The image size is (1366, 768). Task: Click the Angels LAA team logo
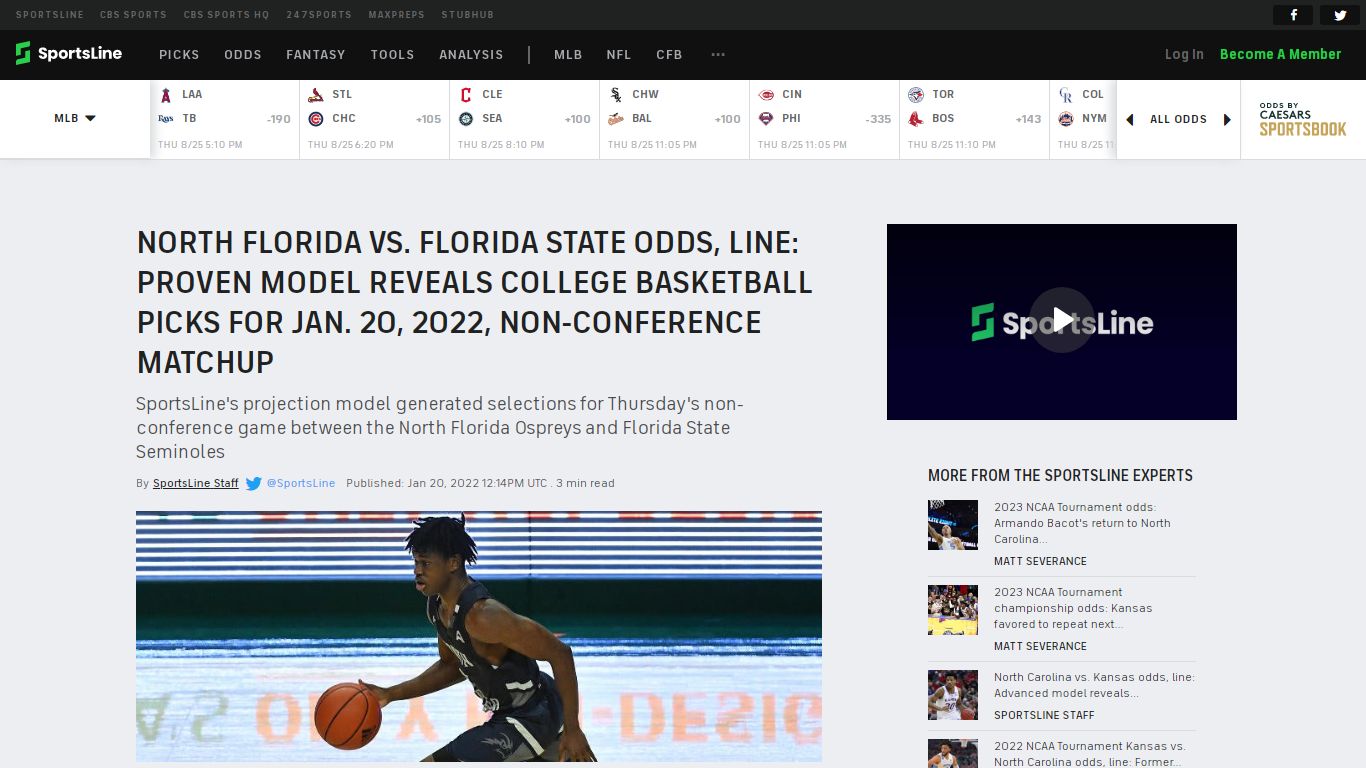166,95
